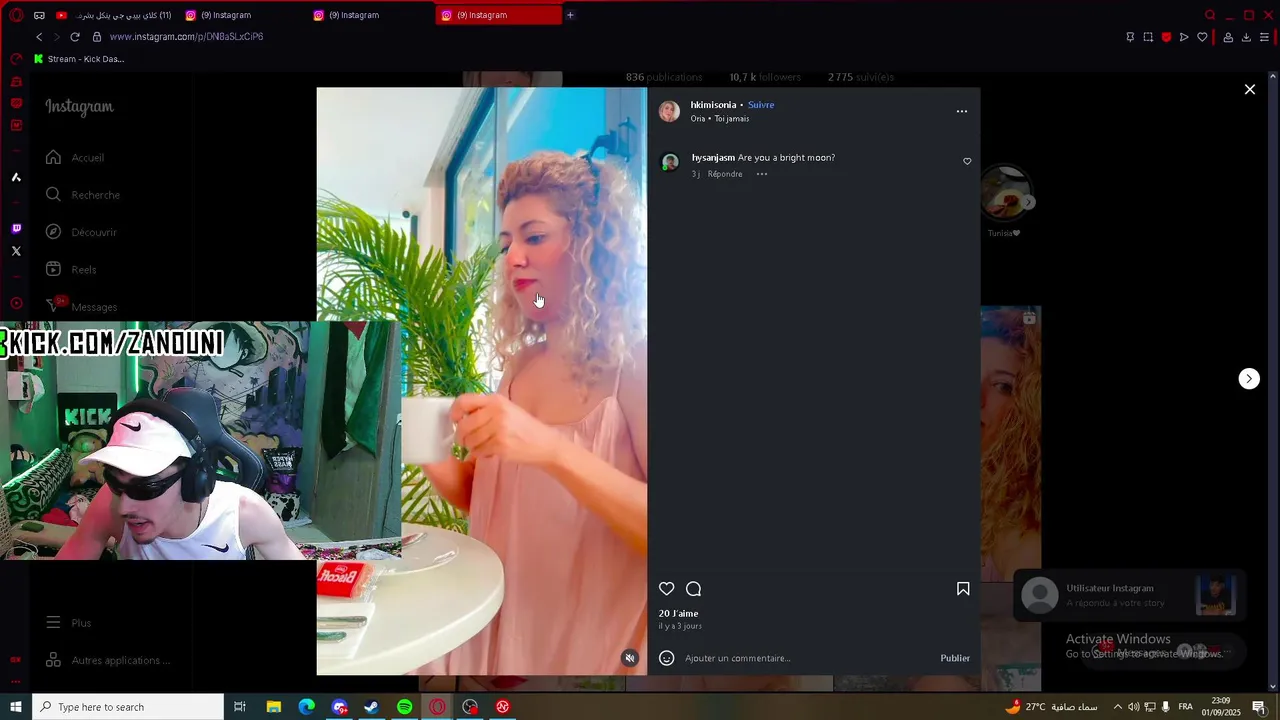Open Twitch in the Opera sidebar
The width and height of the screenshot is (1280, 720).
16,229
